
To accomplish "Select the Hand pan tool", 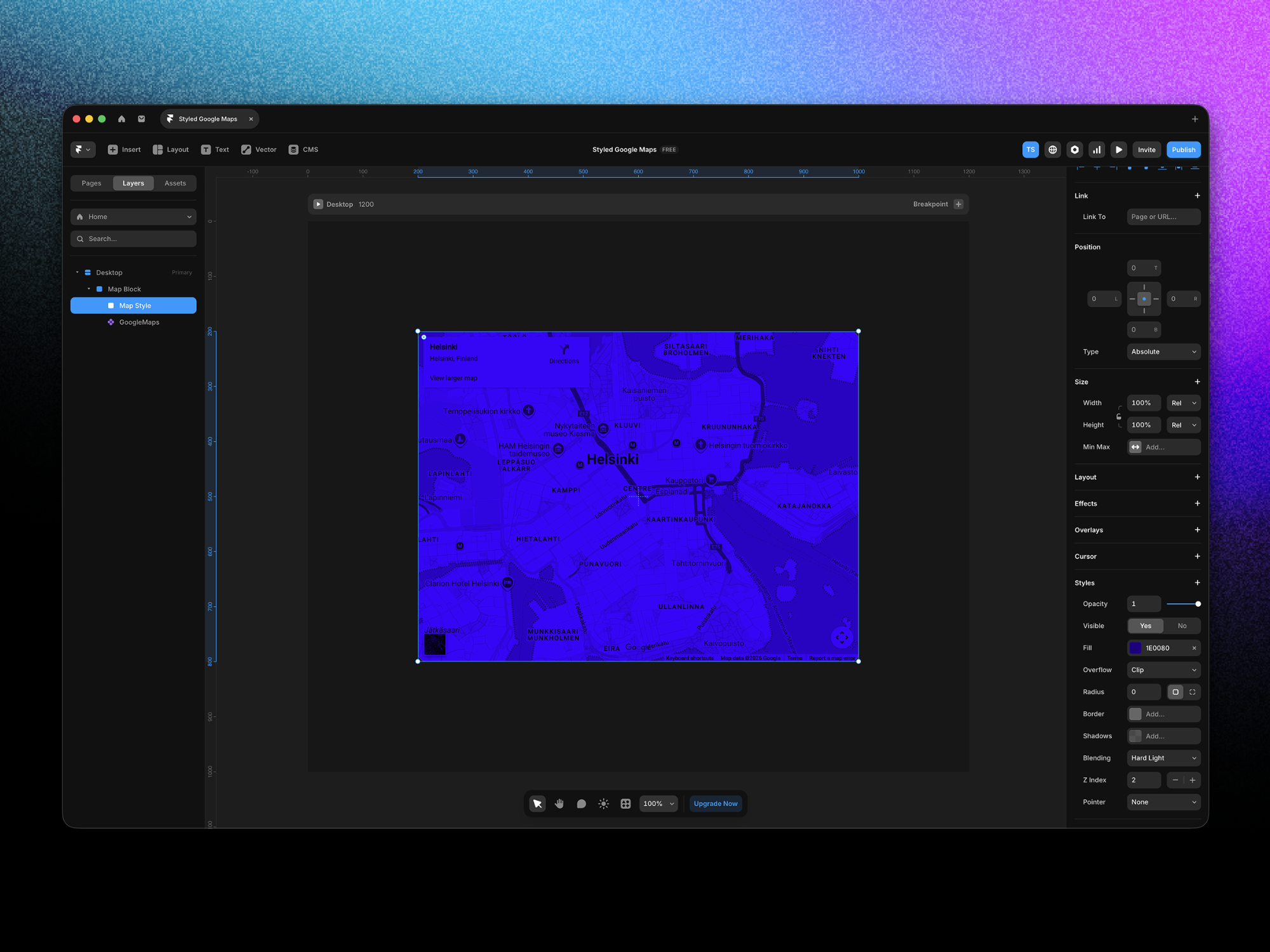I will tap(559, 803).
